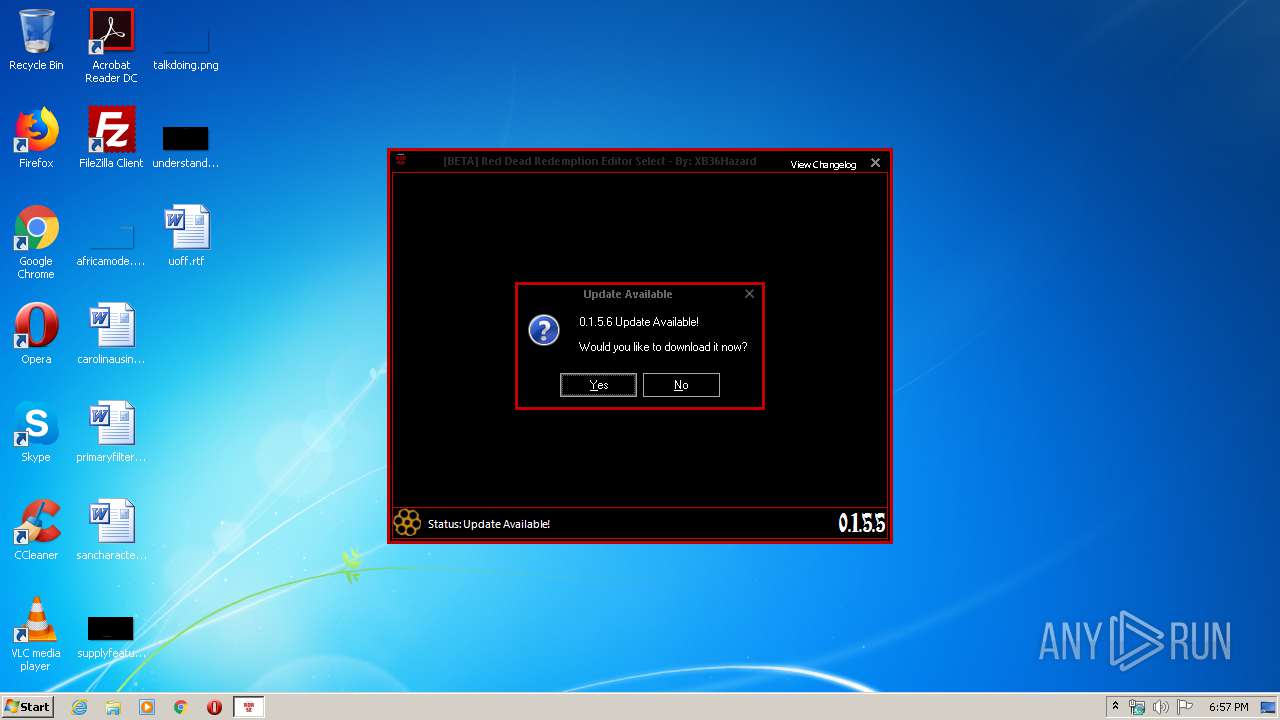The image size is (1280, 720).
Task: Open Chrome from the taskbar
Action: [x=181, y=707]
